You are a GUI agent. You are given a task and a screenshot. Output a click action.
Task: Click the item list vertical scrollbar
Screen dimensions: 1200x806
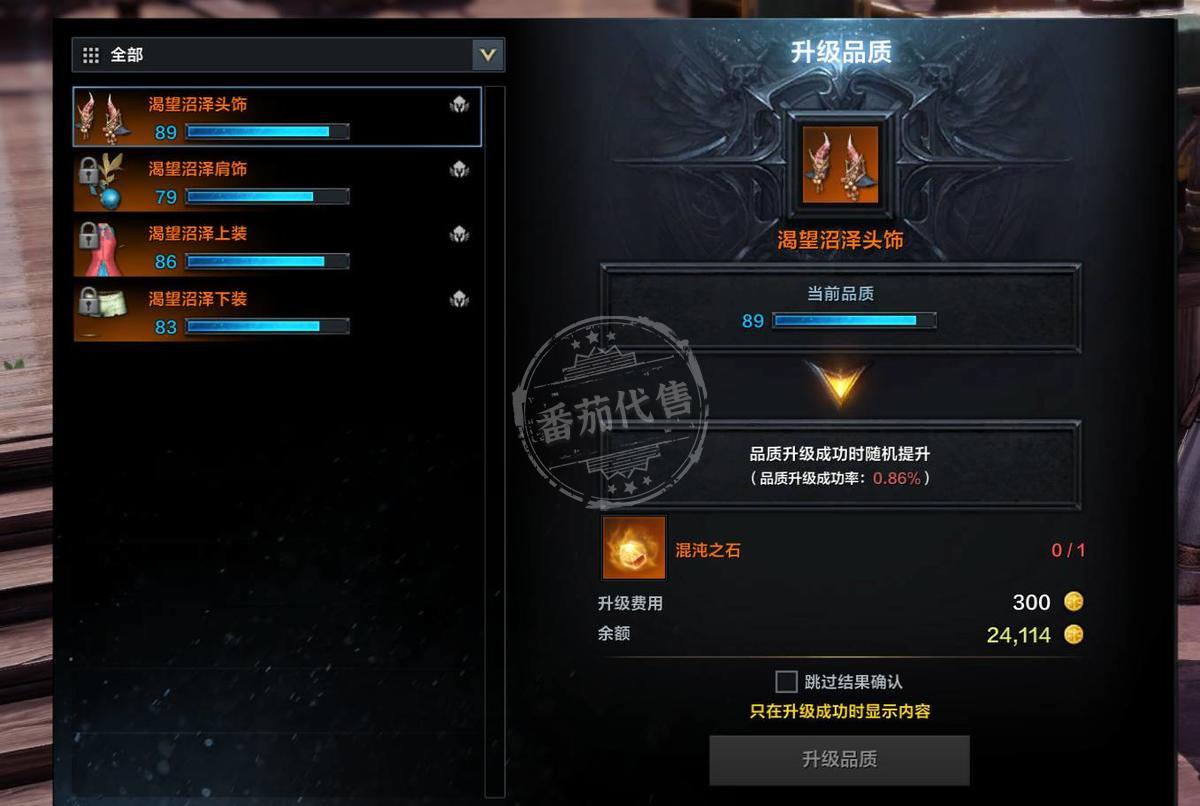pyautogui.click(x=495, y=440)
